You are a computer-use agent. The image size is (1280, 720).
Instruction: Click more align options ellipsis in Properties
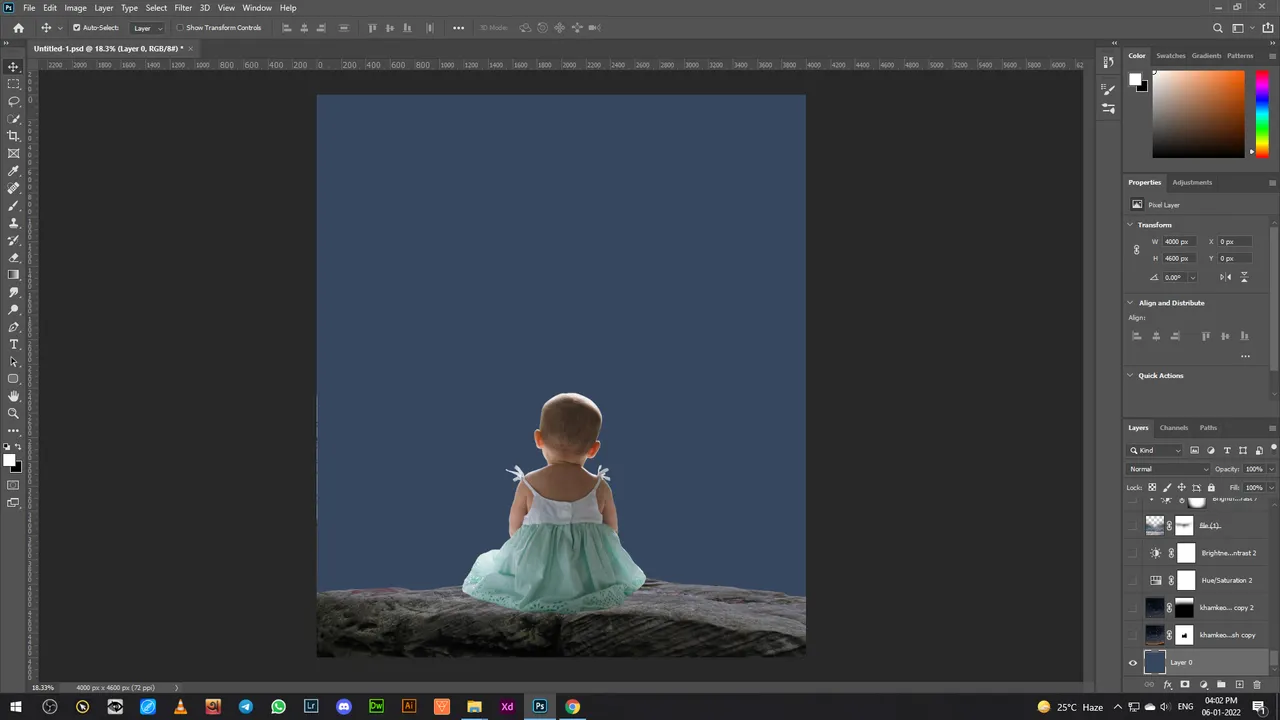1245,356
